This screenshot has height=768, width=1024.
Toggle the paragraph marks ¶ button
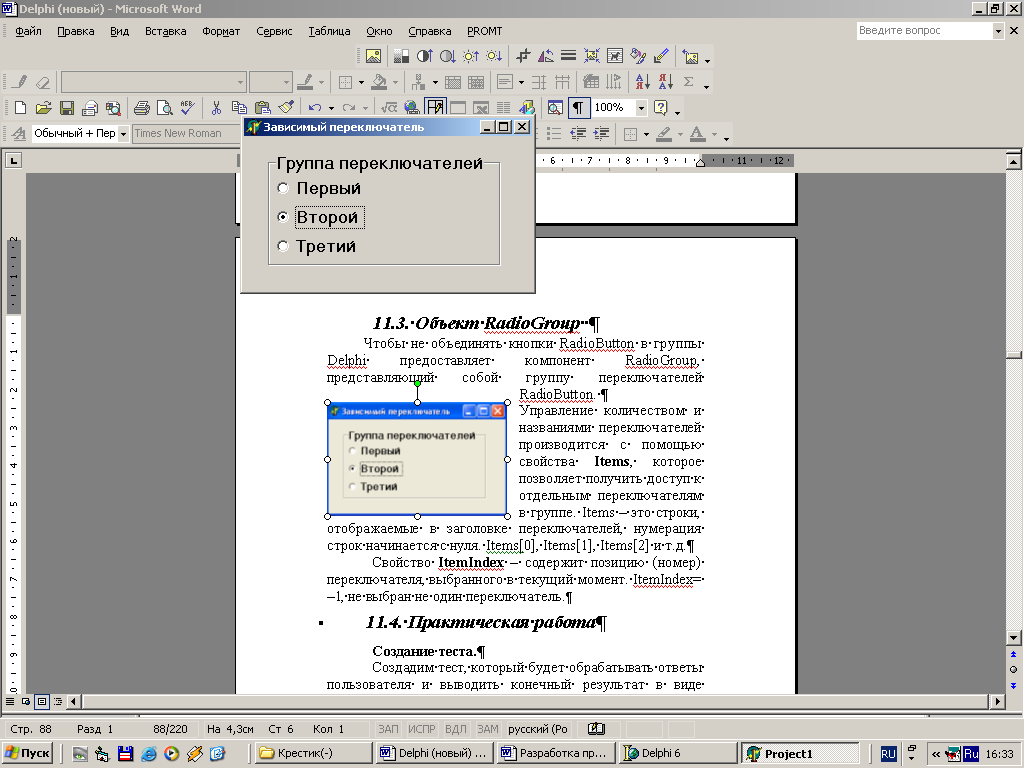(578, 108)
